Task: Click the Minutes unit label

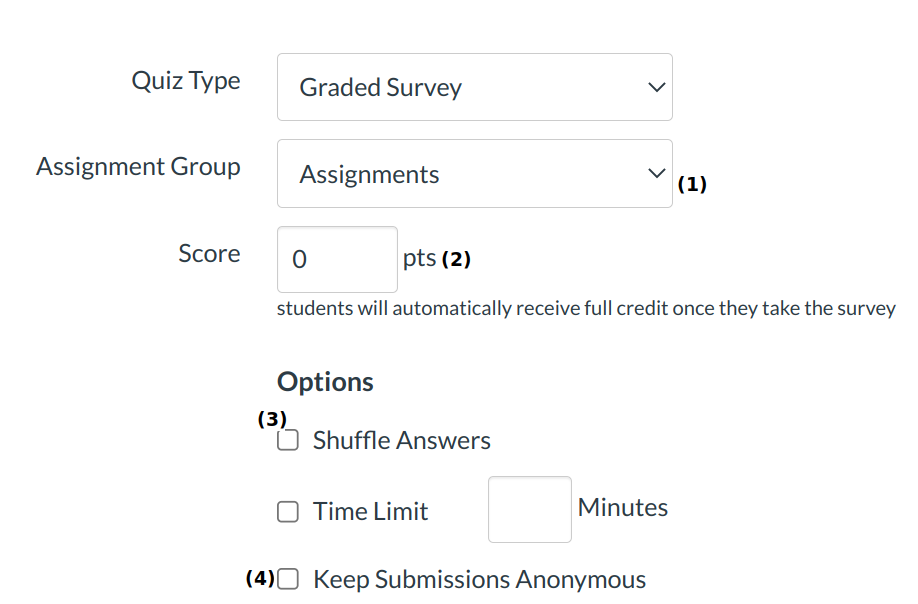Action: [x=622, y=508]
